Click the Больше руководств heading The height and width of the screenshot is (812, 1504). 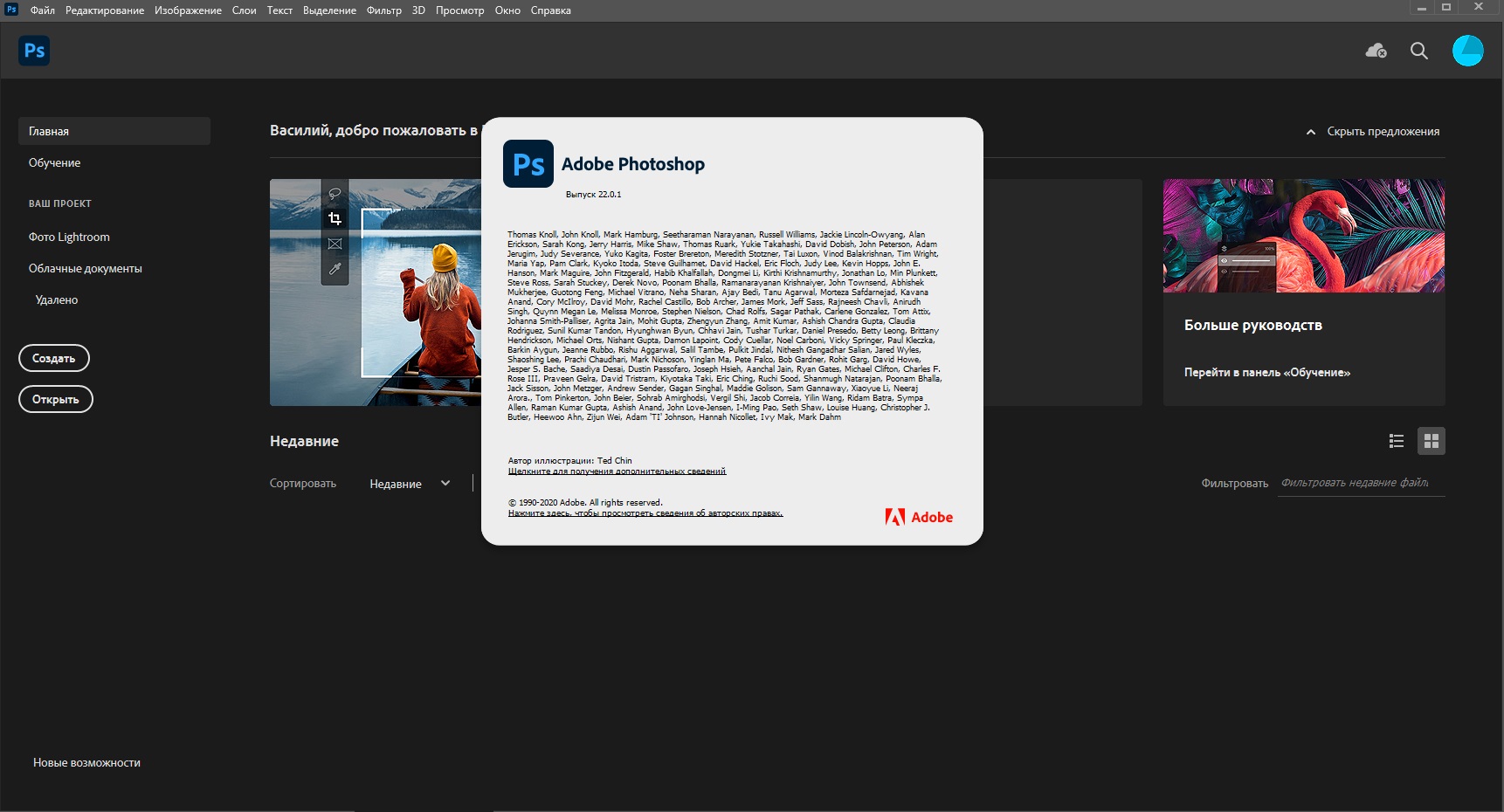click(1253, 325)
